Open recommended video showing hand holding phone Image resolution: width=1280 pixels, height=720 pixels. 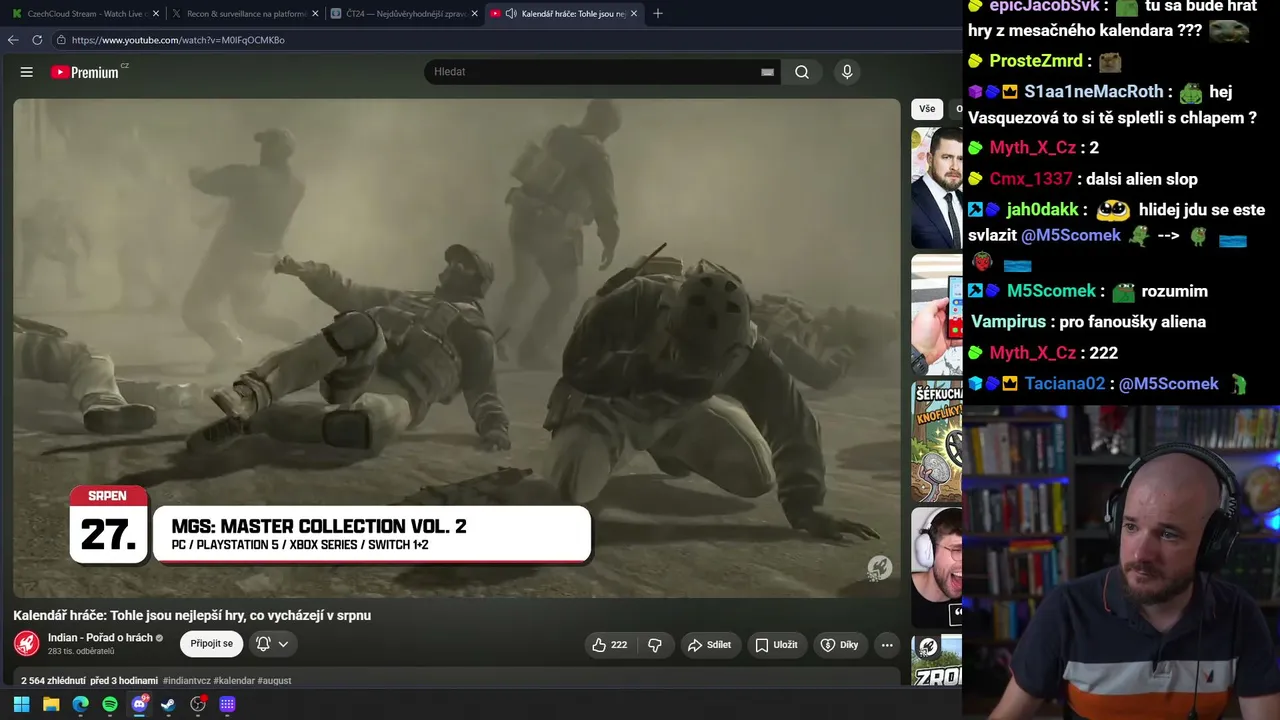937,315
